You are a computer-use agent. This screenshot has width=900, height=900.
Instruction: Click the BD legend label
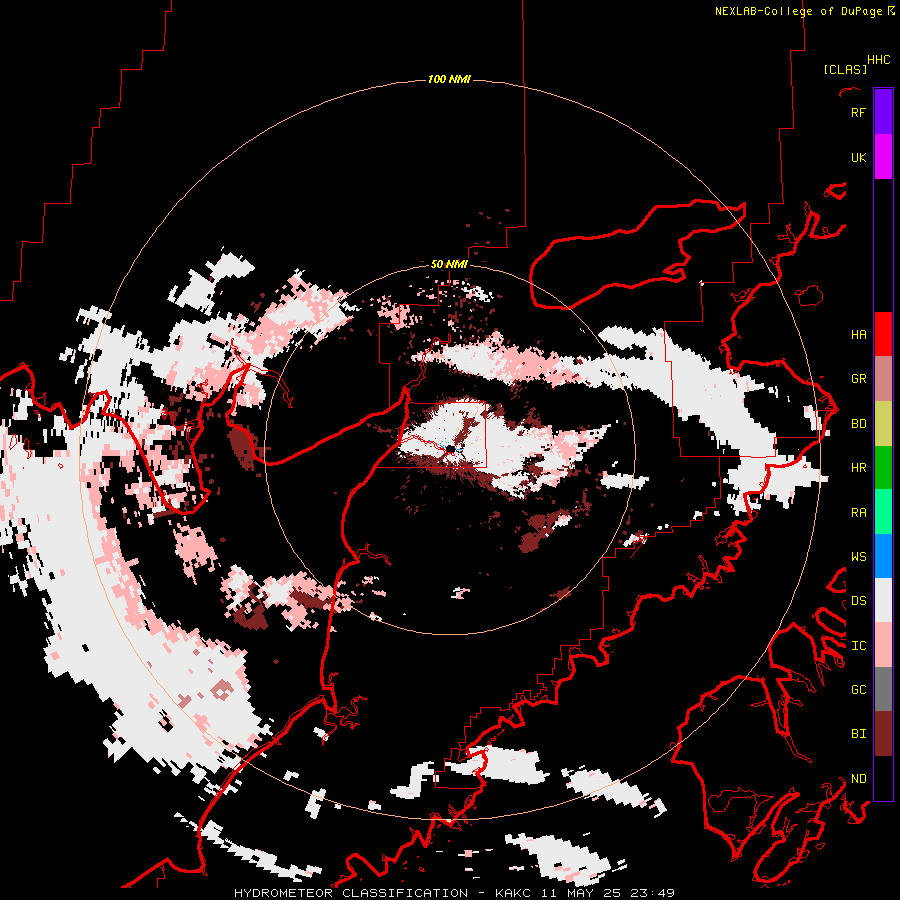(858, 423)
